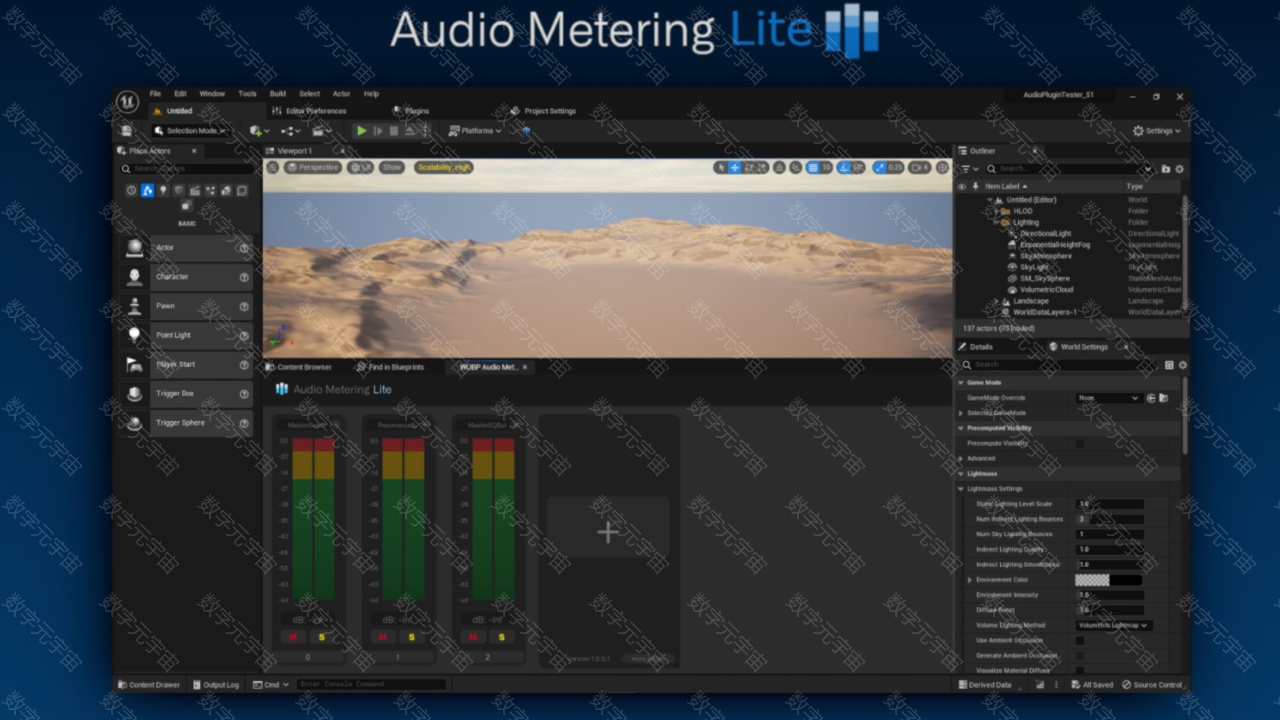Open the add content toolbar icon
Image resolution: width=1280 pixels, height=720 pixels.
tap(258, 131)
